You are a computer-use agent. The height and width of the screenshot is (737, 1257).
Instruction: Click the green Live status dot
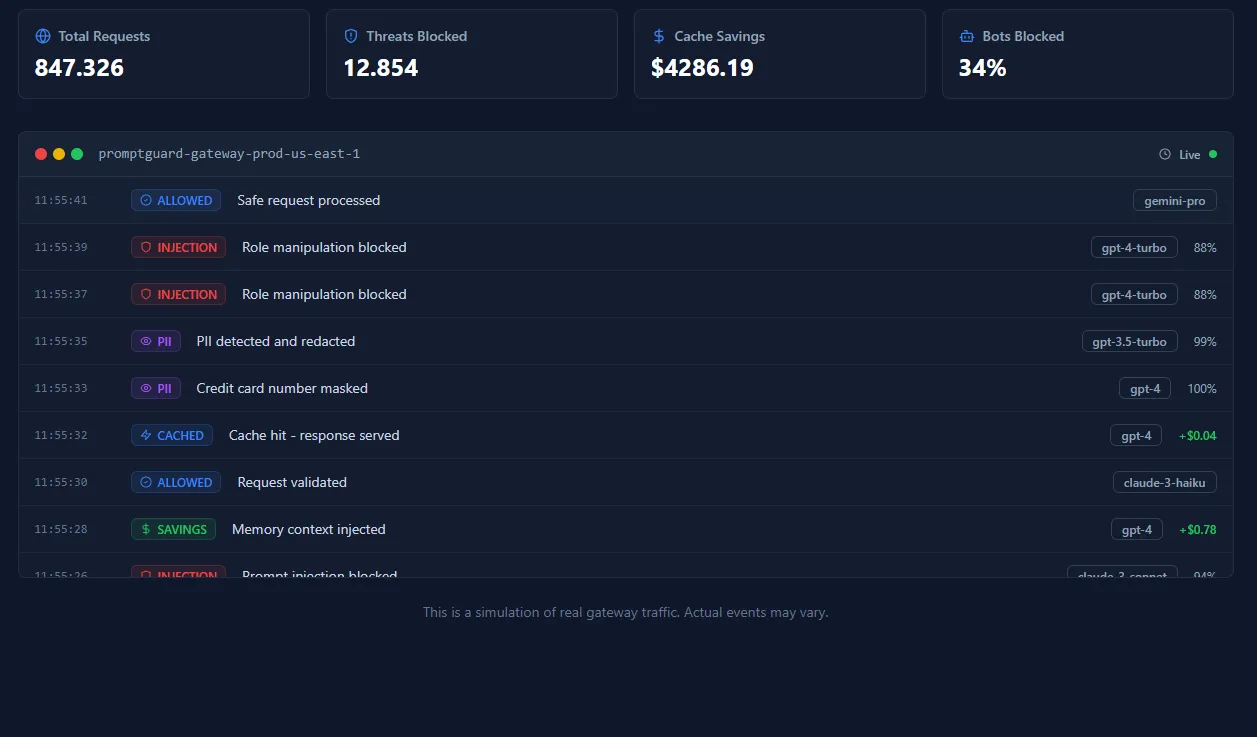pyautogui.click(x=1213, y=154)
